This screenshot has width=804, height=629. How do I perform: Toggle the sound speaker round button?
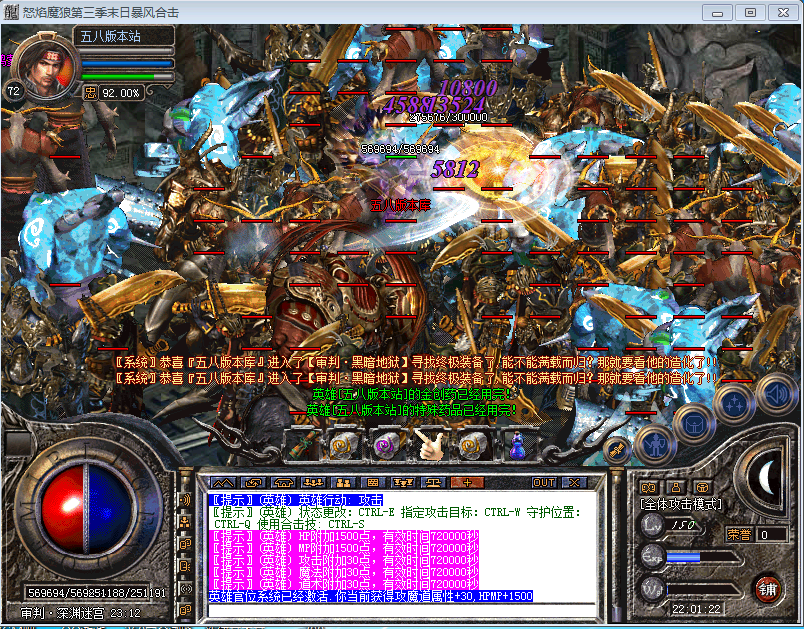click(x=776, y=395)
